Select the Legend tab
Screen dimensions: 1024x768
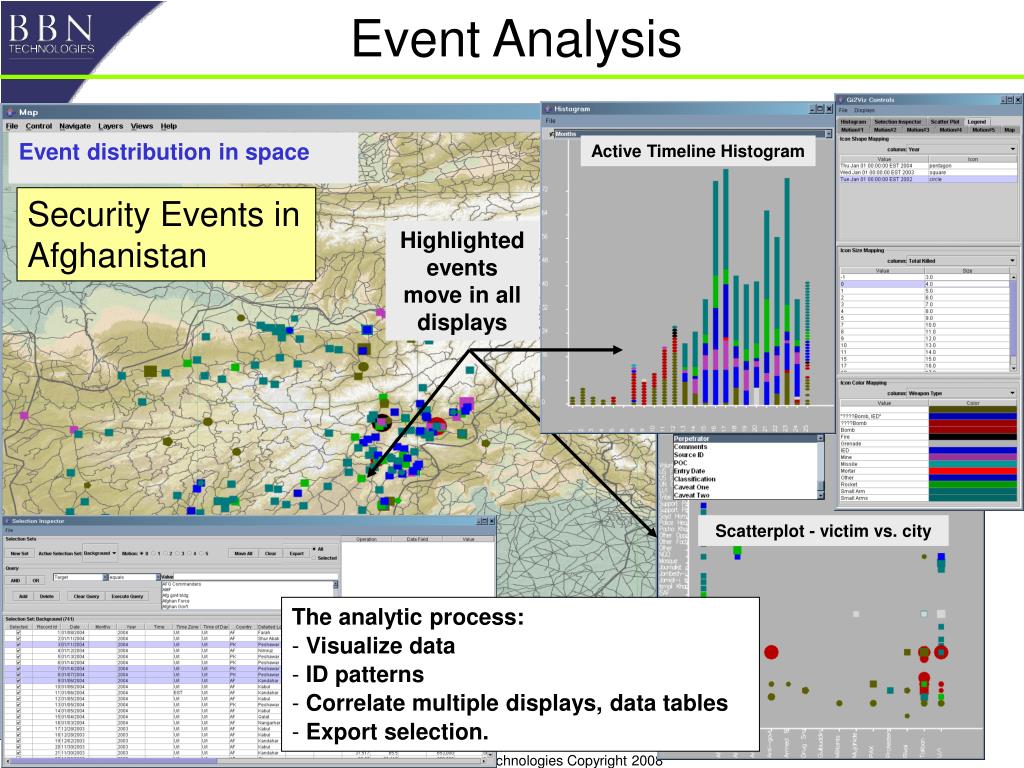coord(977,122)
